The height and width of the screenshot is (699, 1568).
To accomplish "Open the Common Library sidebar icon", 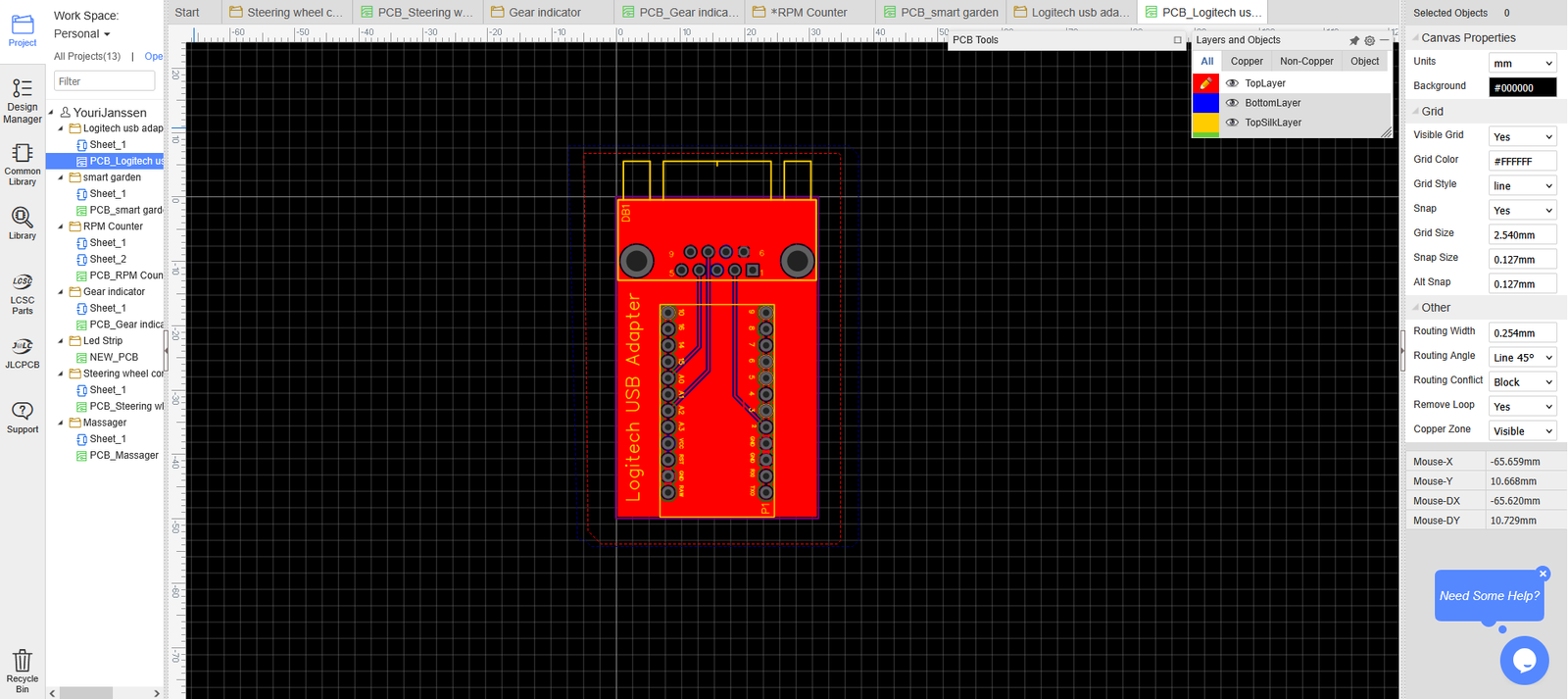I will (x=22, y=164).
